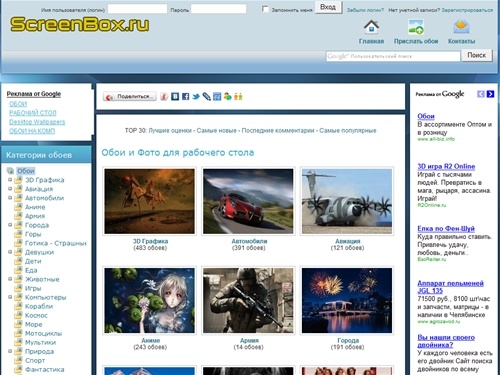Viewport: 500px width, 375px height.
Task: Share via the Moi Krug green icon
Action: point(228,97)
